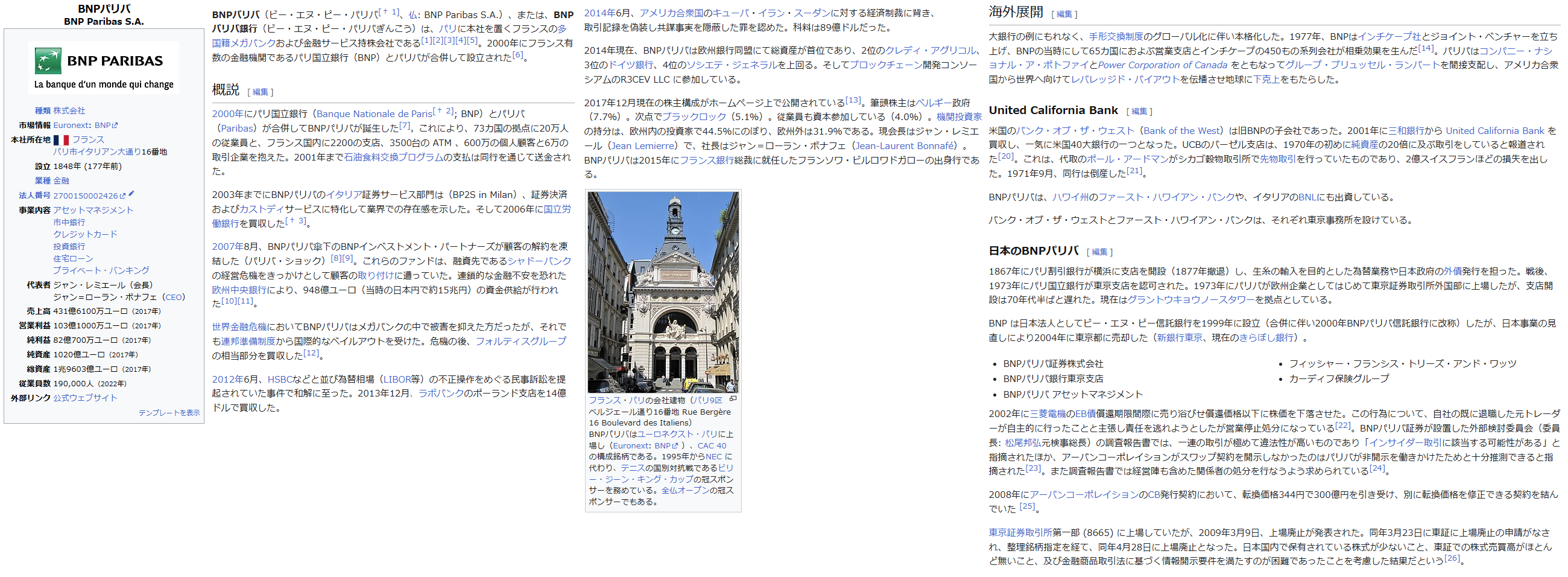Open the HSBC link
Screen dimensions: 1568x577
(x=280, y=380)
